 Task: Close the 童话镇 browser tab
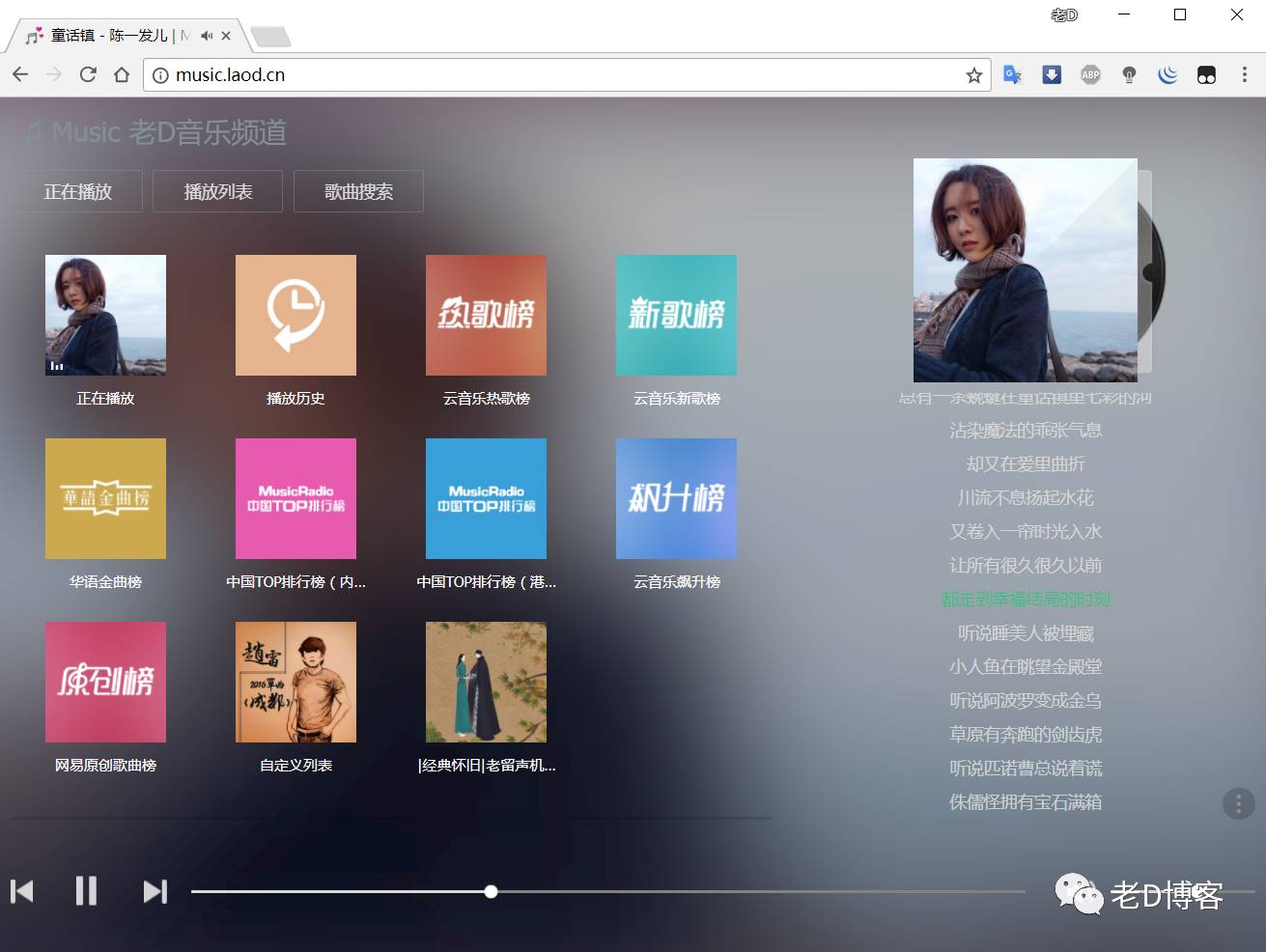click(226, 36)
